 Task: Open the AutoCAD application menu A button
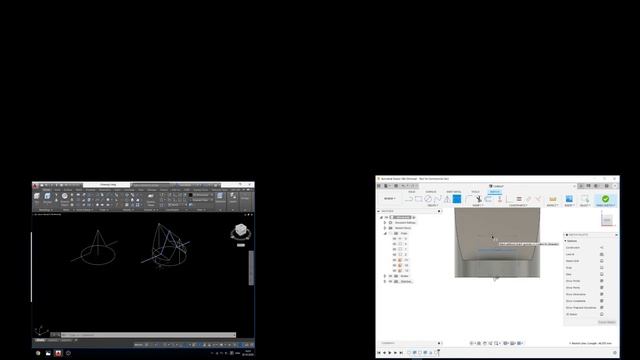click(x=35, y=186)
